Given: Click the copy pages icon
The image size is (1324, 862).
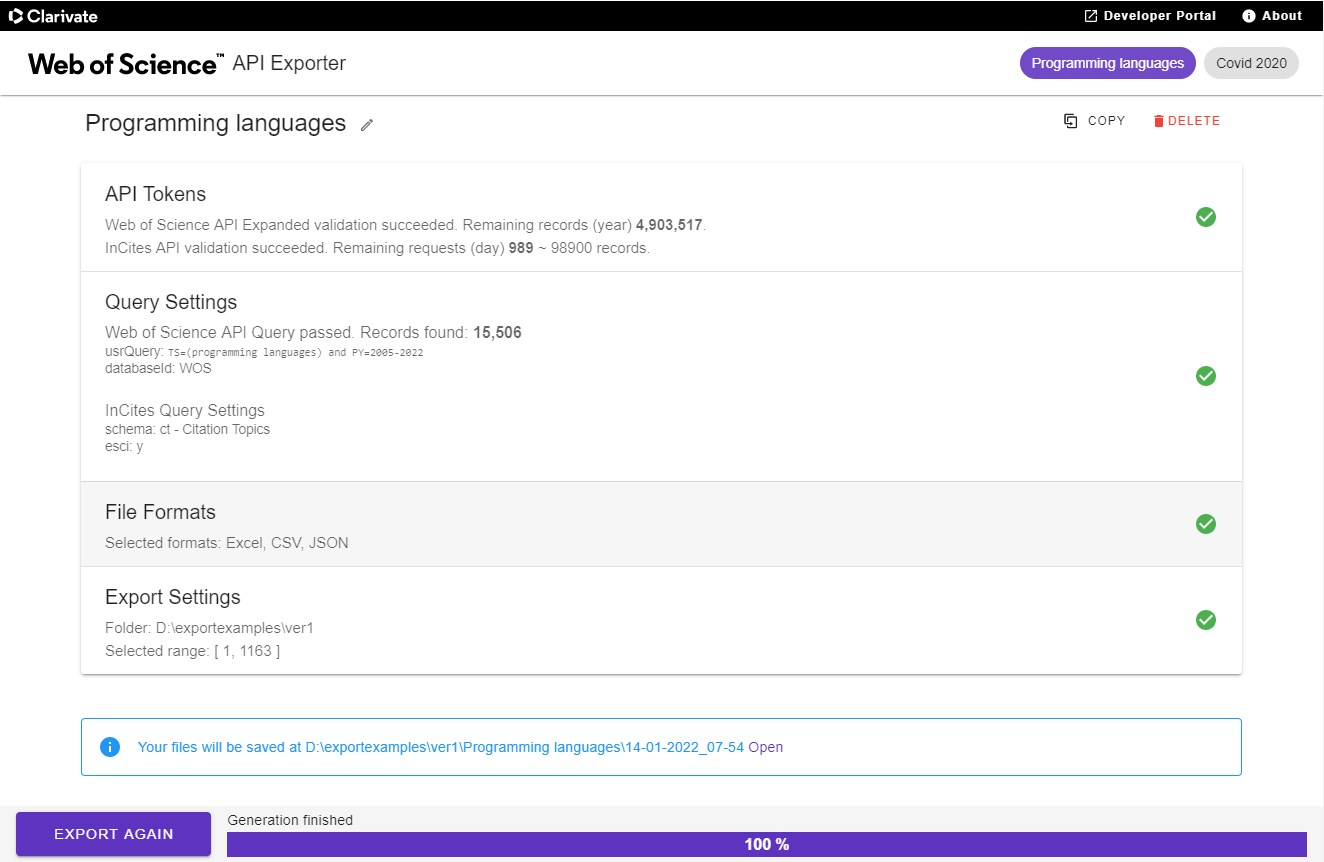Looking at the screenshot, I should [x=1070, y=121].
